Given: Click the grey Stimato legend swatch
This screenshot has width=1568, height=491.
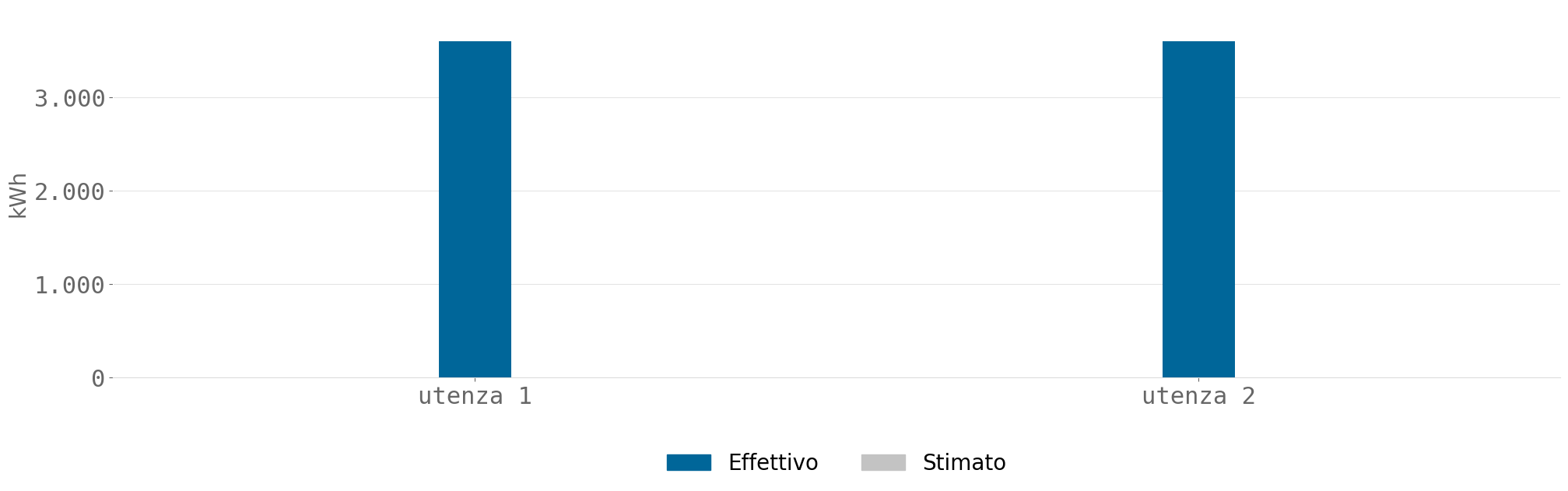Looking at the screenshot, I should pos(883,463).
